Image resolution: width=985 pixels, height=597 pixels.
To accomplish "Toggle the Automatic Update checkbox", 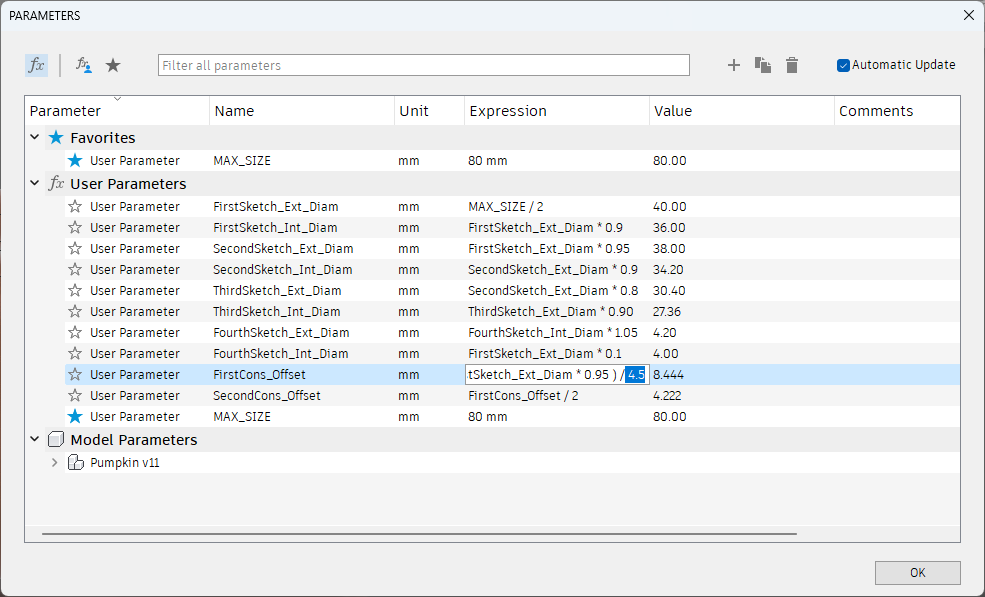I will (x=843, y=65).
